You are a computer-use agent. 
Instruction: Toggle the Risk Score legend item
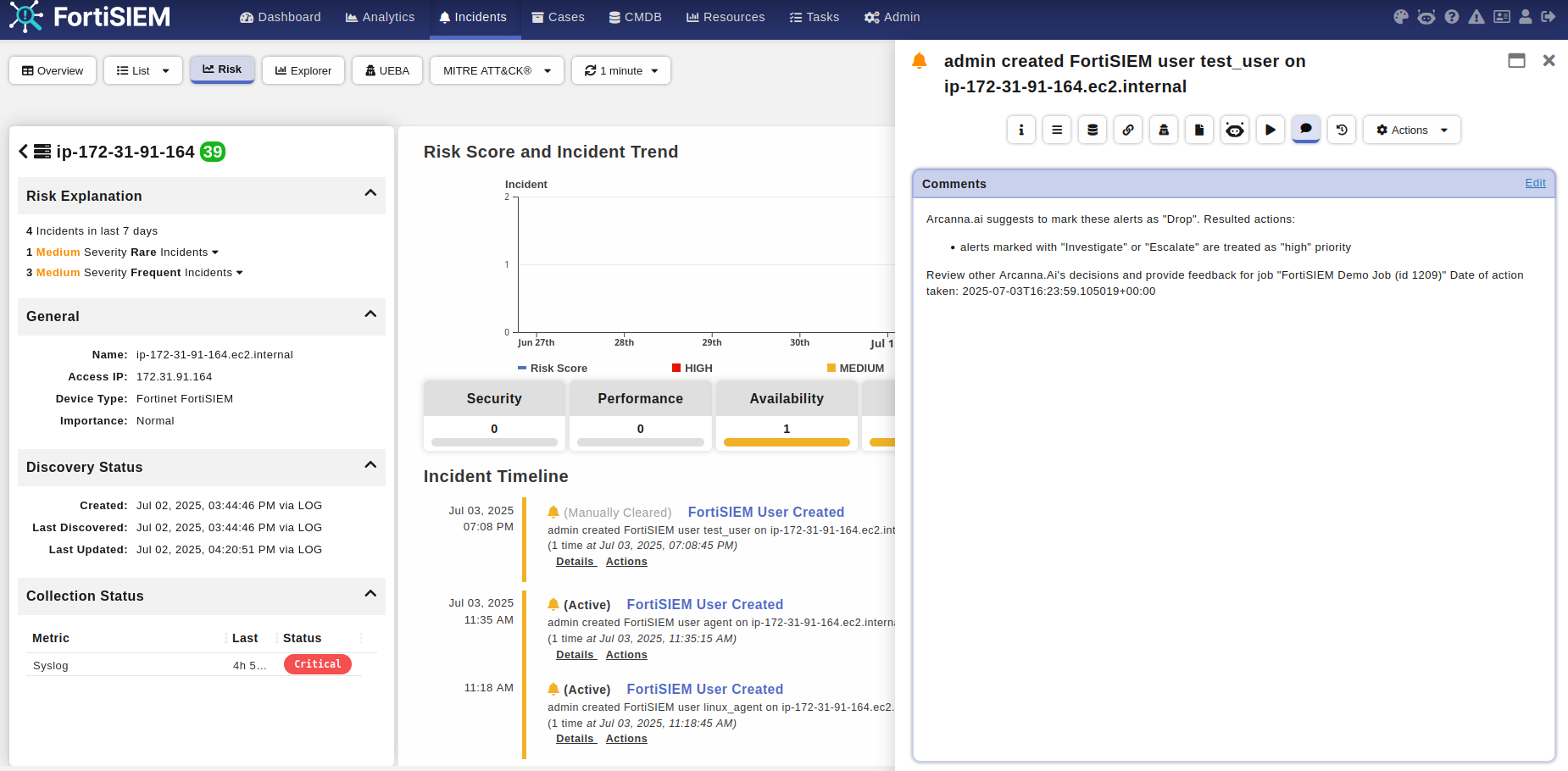tap(553, 368)
